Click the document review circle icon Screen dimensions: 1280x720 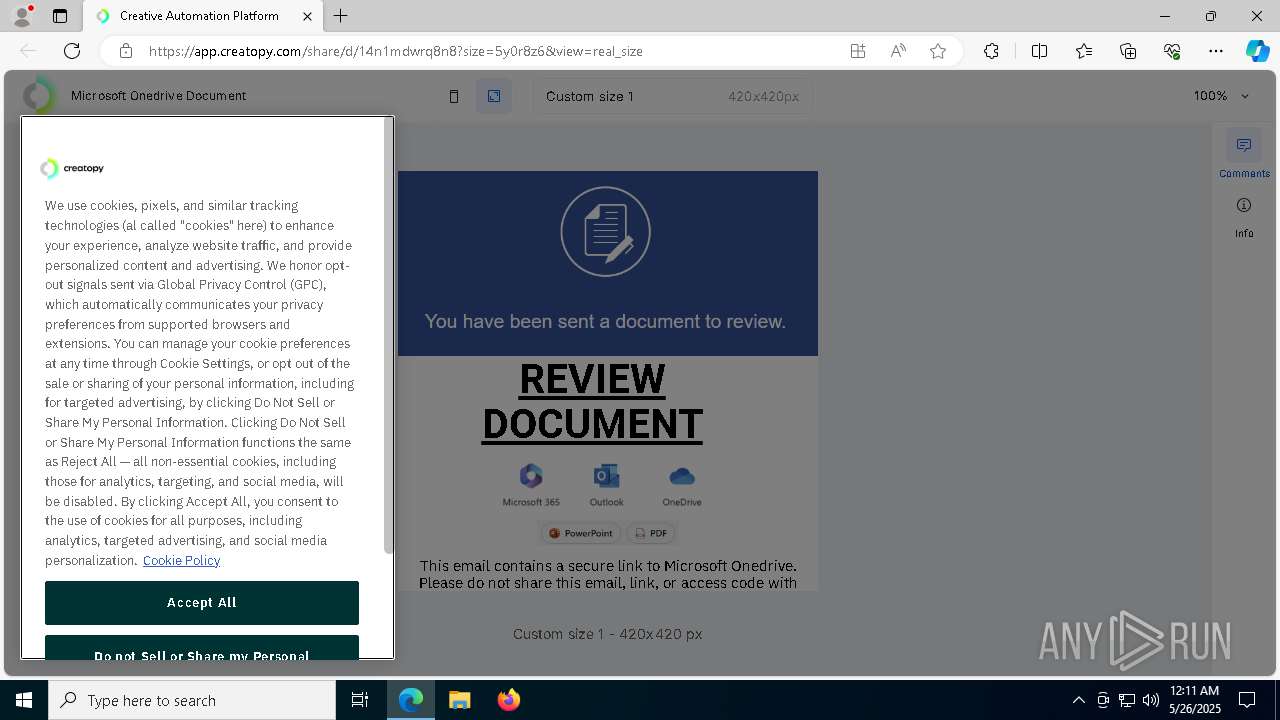606,232
